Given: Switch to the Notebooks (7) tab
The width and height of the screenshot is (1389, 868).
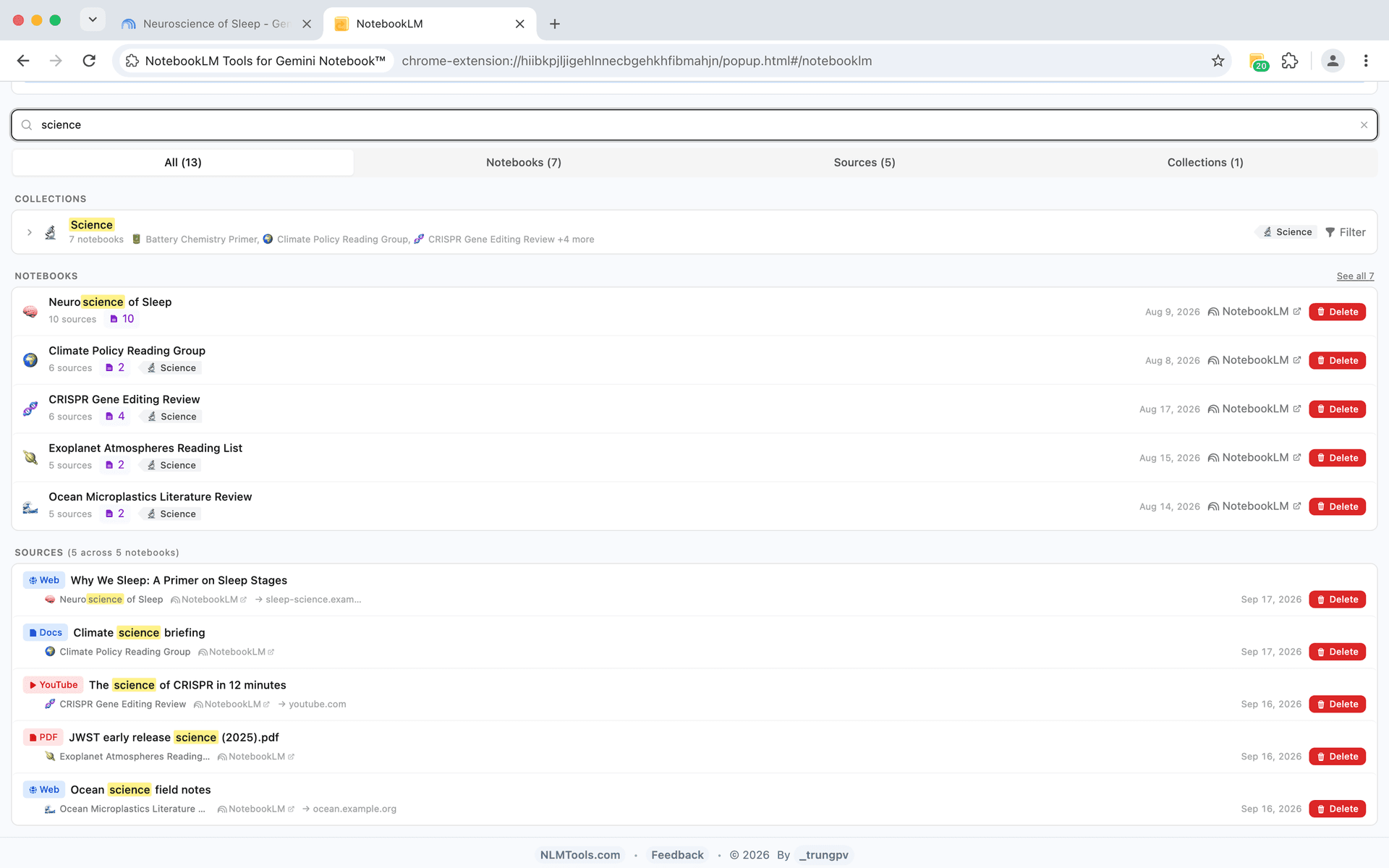Looking at the screenshot, I should tap(524, 163).
